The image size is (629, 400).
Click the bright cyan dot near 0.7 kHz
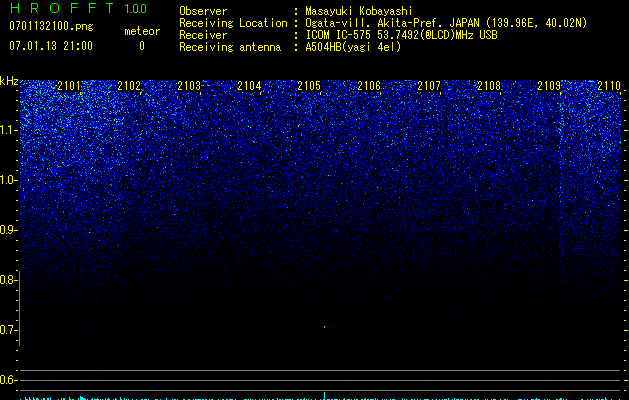pos(324,327)
